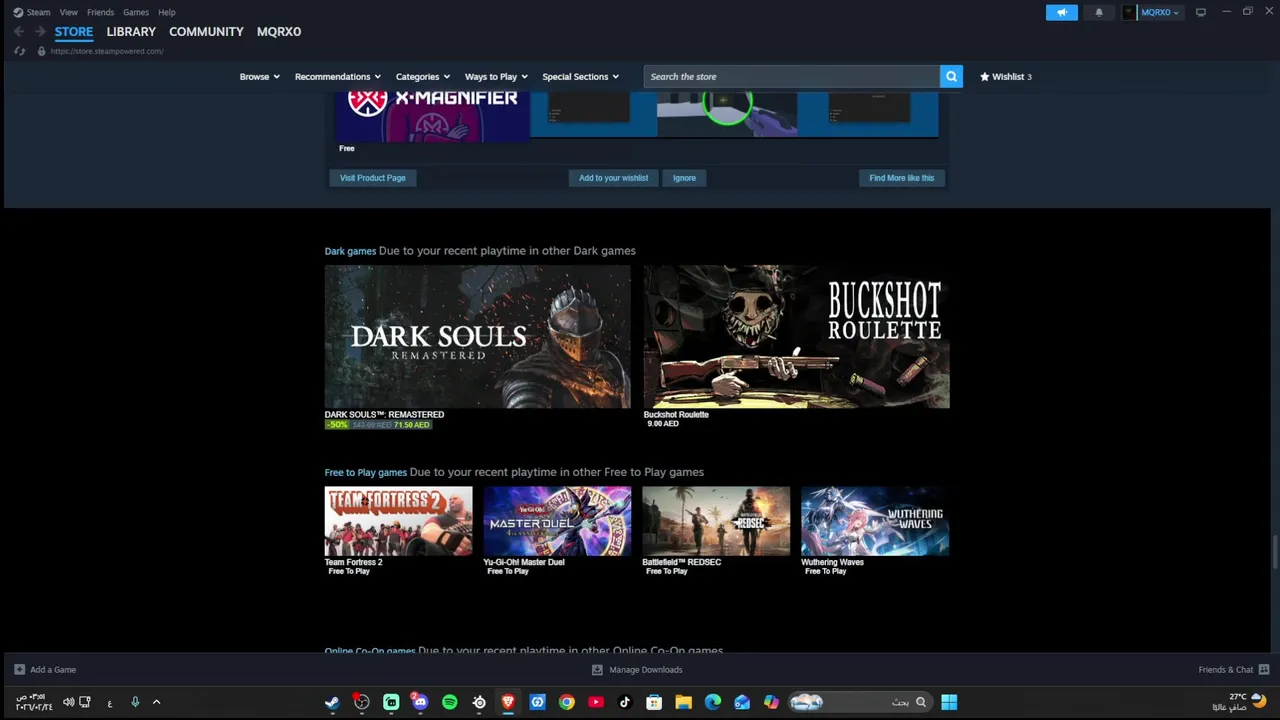1280x720 pixels.
Task: Open the Copilot icon in the taskbar
Action: [x=771, y=702]
